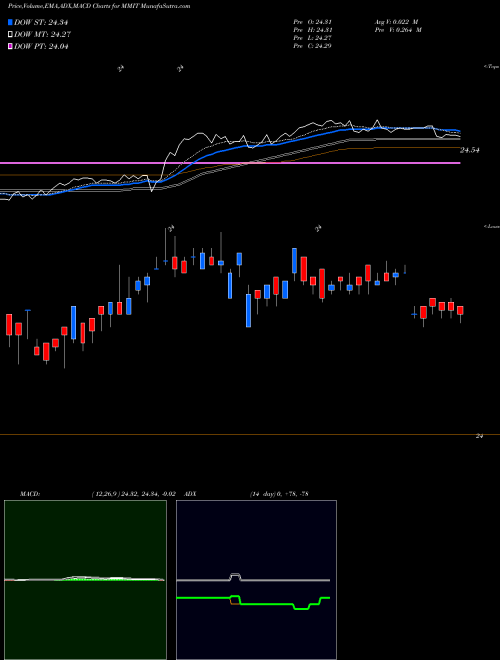Click the 'Pre O: 24.31' value
The width and height of the screenshot is (500, 660).
(x=314, y=22)
